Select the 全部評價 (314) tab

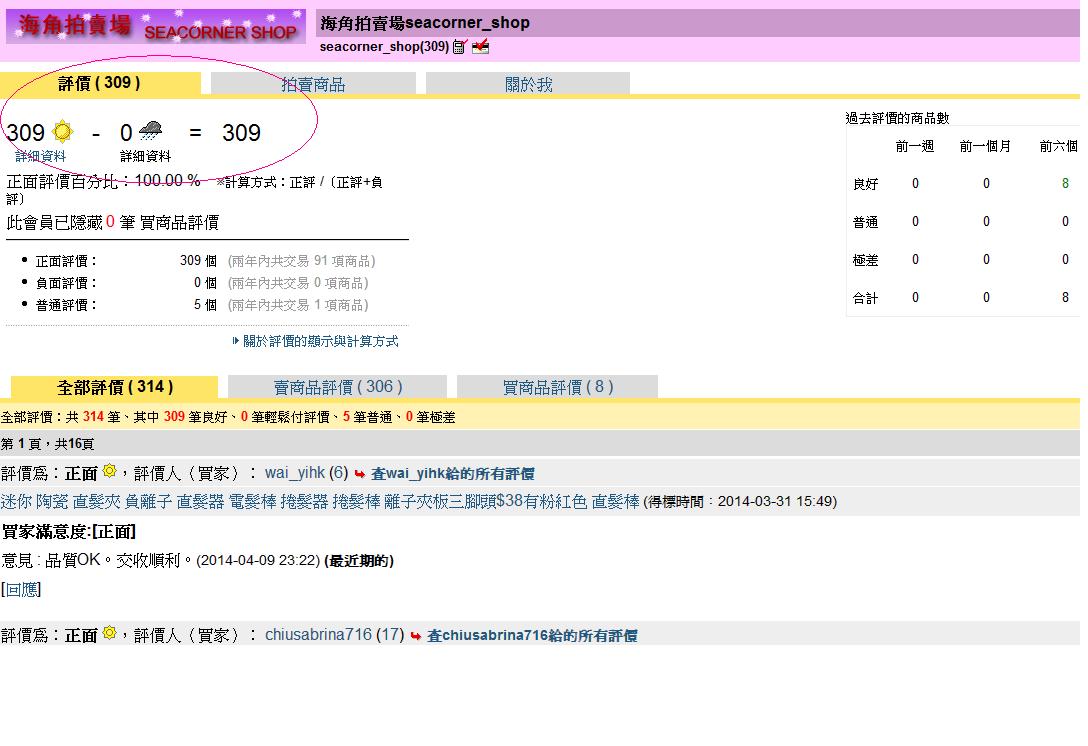[115, 387]
